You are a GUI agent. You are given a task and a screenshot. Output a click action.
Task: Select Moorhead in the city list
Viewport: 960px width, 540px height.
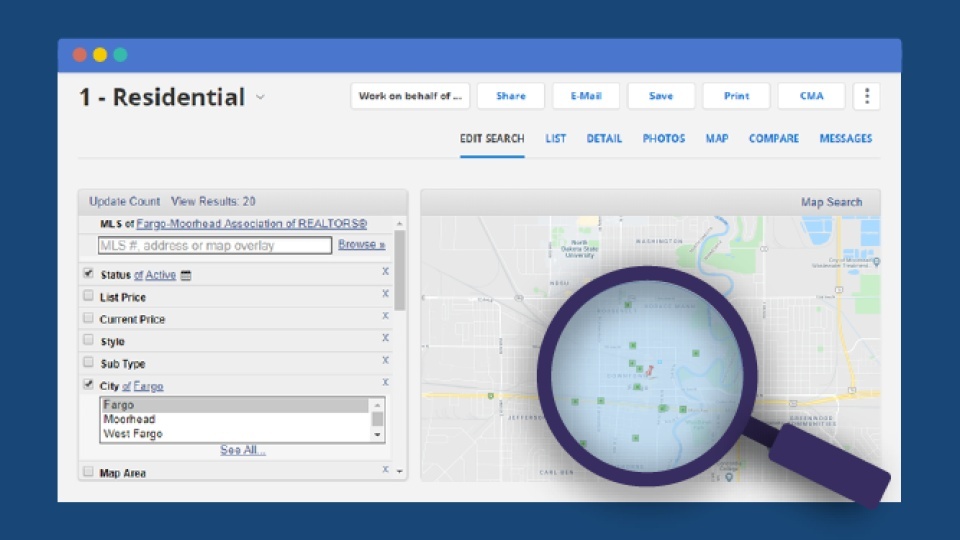tap(235, 419)
